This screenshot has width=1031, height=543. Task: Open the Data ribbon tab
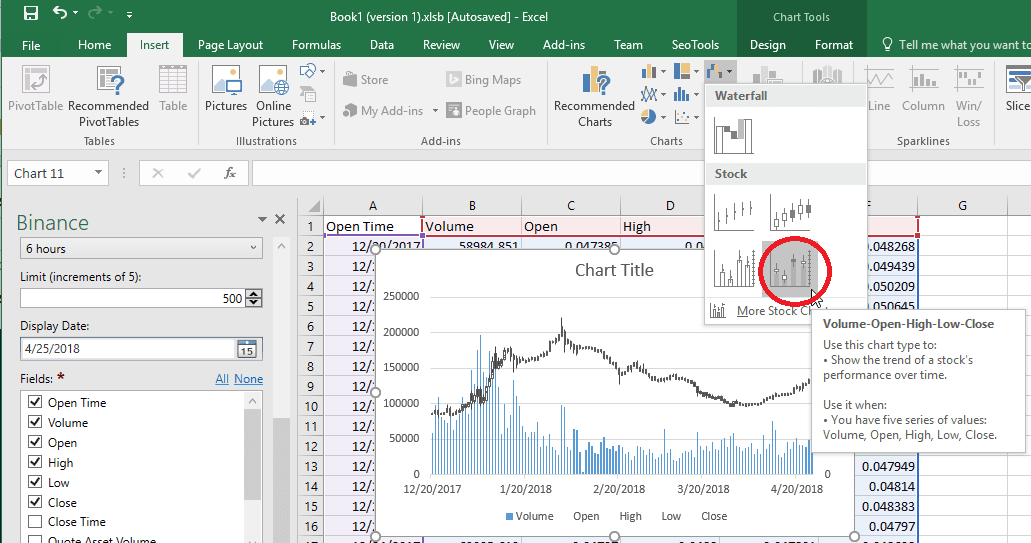coord(381,45)
